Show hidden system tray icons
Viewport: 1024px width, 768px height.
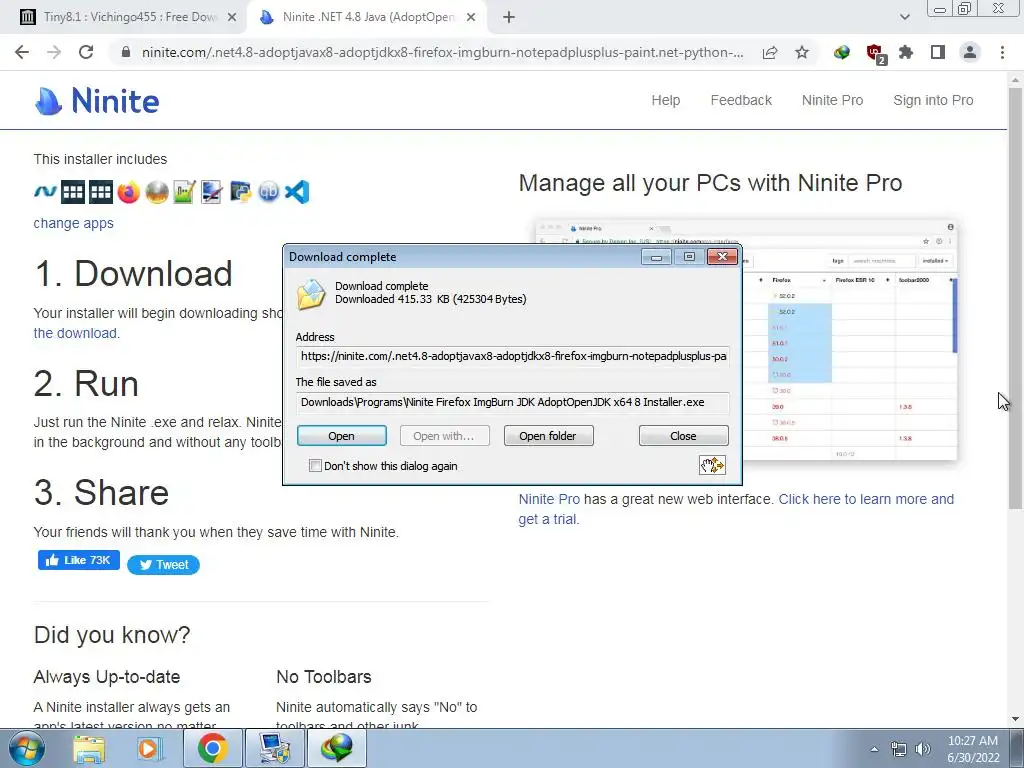click(x=874, y=749)
